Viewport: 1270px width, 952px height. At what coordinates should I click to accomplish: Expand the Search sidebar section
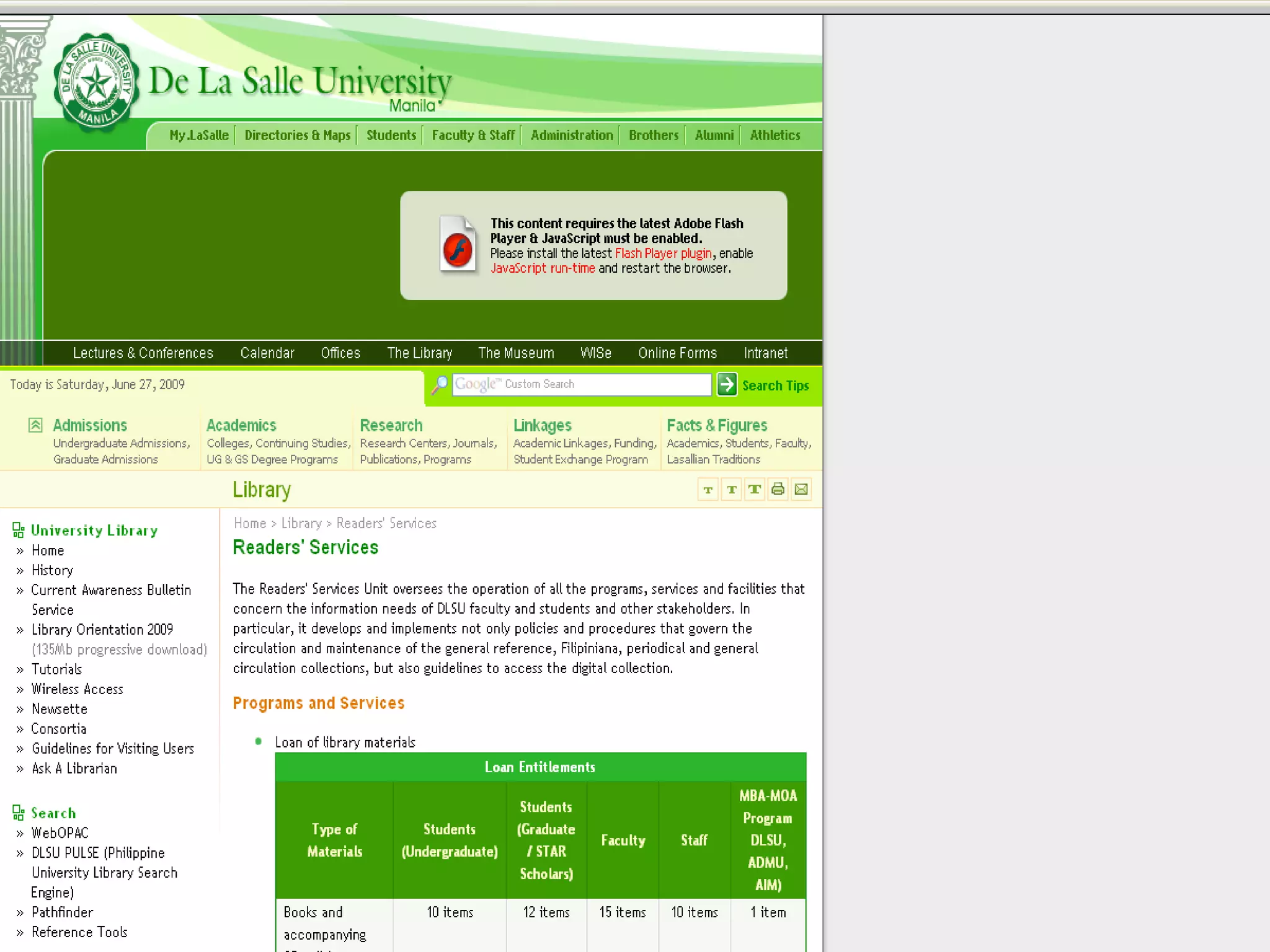coord(18,813)
